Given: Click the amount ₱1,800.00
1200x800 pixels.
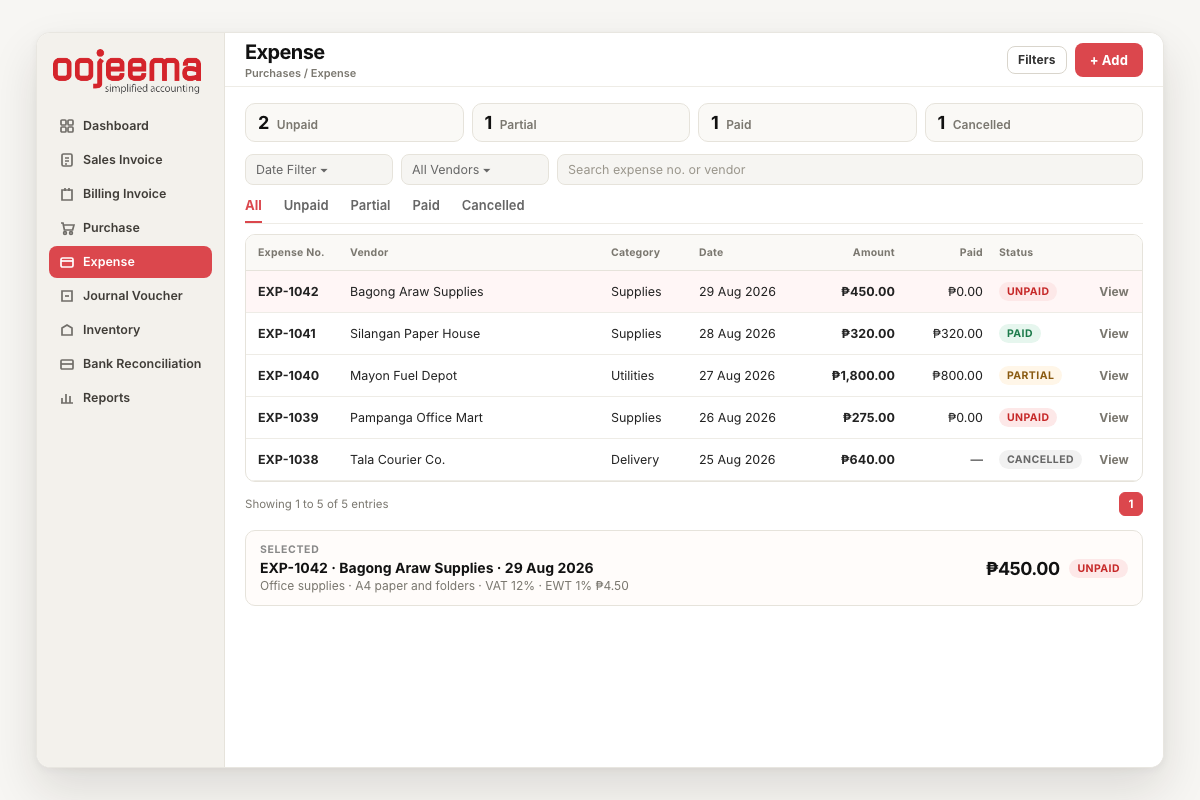Looking at the screenshot, I should point(863,376).
